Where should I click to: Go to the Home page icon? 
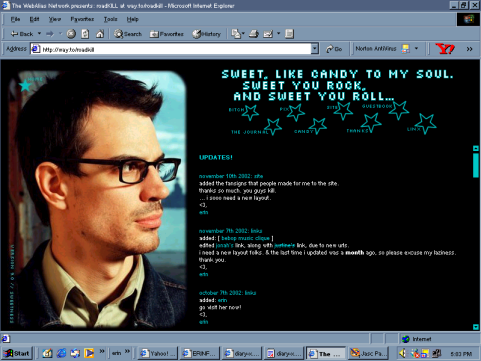[100, 34]
